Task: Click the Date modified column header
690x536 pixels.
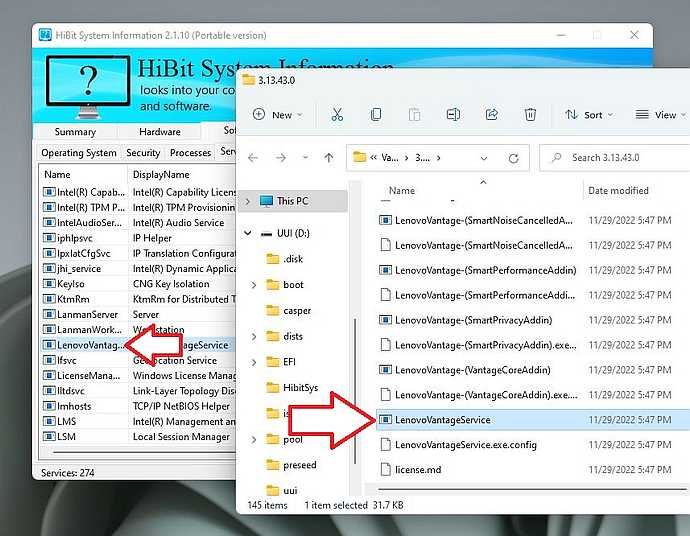Action: coord(618,191)
